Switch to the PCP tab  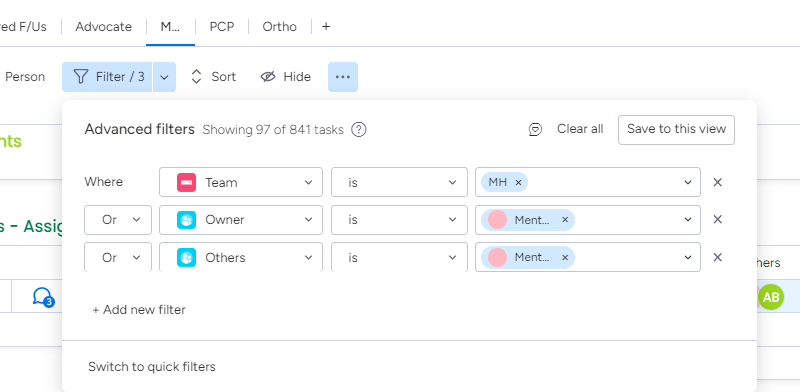pos(222,27)
